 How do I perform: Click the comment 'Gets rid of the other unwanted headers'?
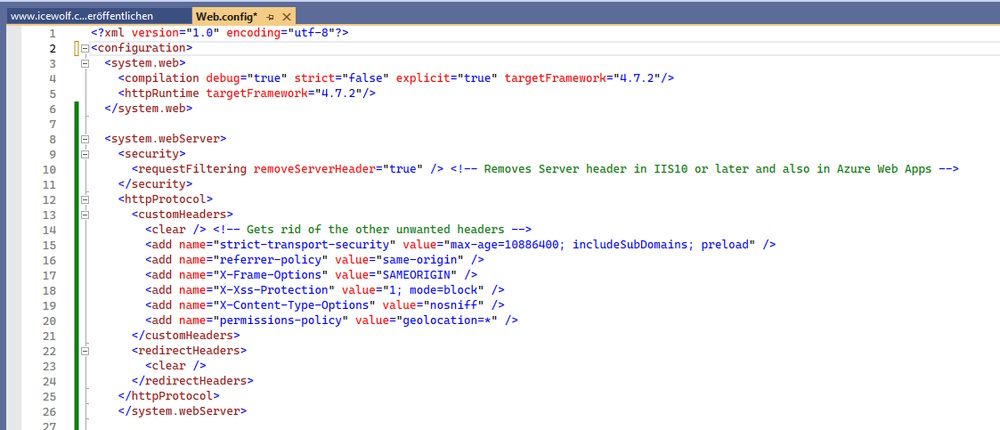point(372,230)
